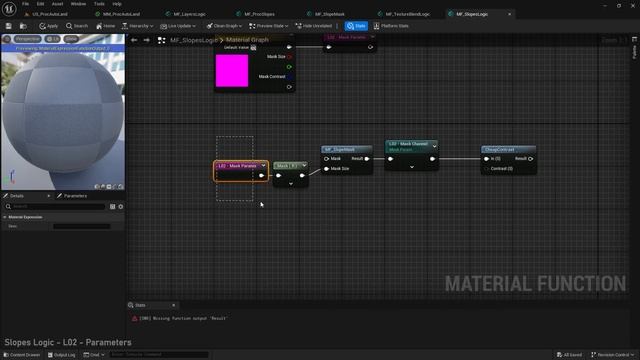Toggle Platform Stats
The image size is (640, 360).
pos(391,26)
